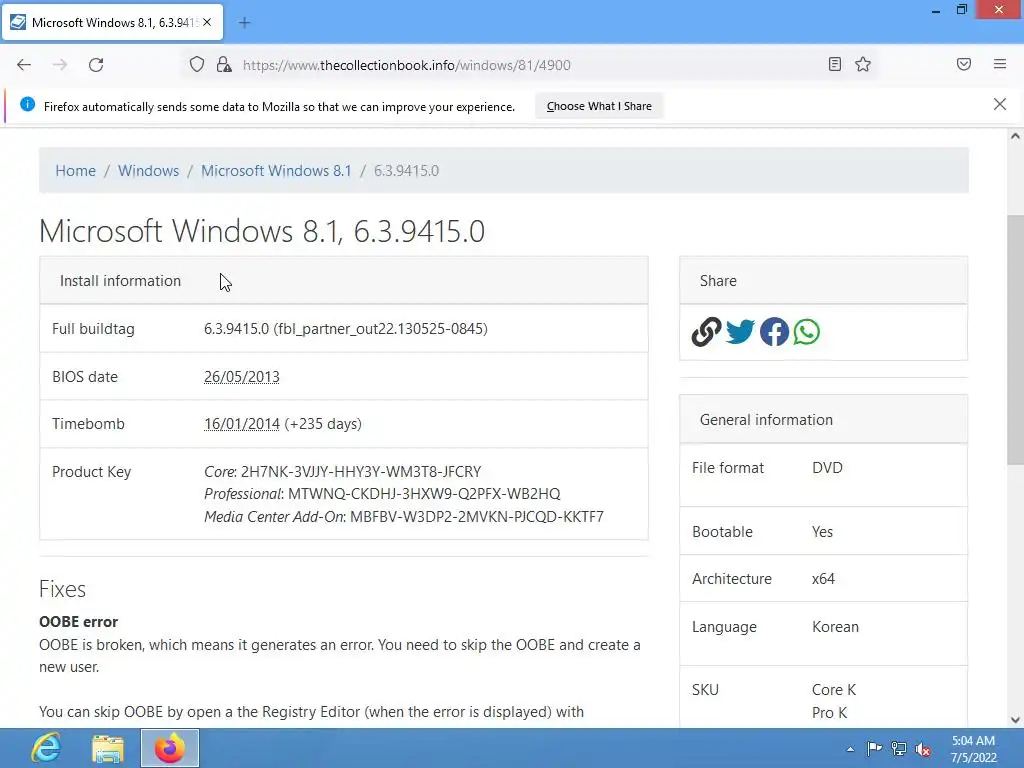Image resolution: width=1024 pixels, height=768 pixels.
Task: Click the page vertical scrollbar thumb
Action: (x=1015, y=340)
